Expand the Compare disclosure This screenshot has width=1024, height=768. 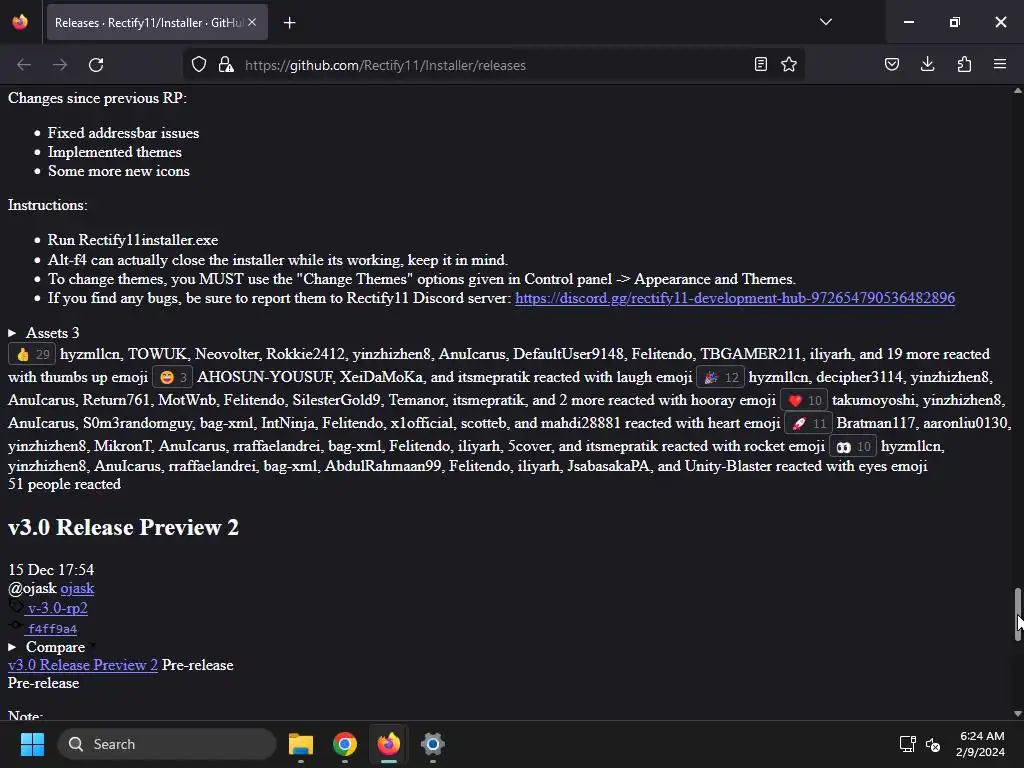(46, 647)
